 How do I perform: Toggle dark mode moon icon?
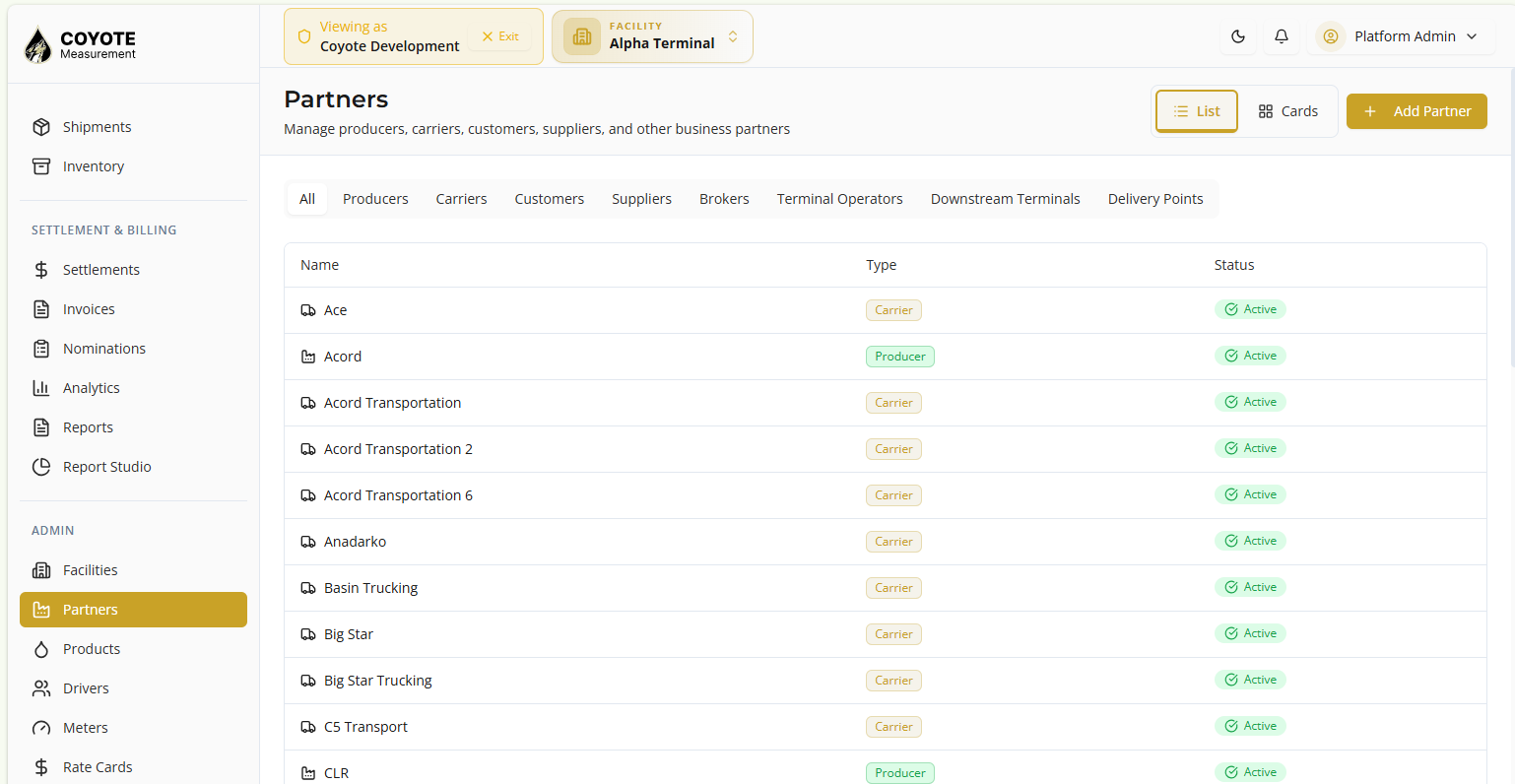coord(1238,36)
